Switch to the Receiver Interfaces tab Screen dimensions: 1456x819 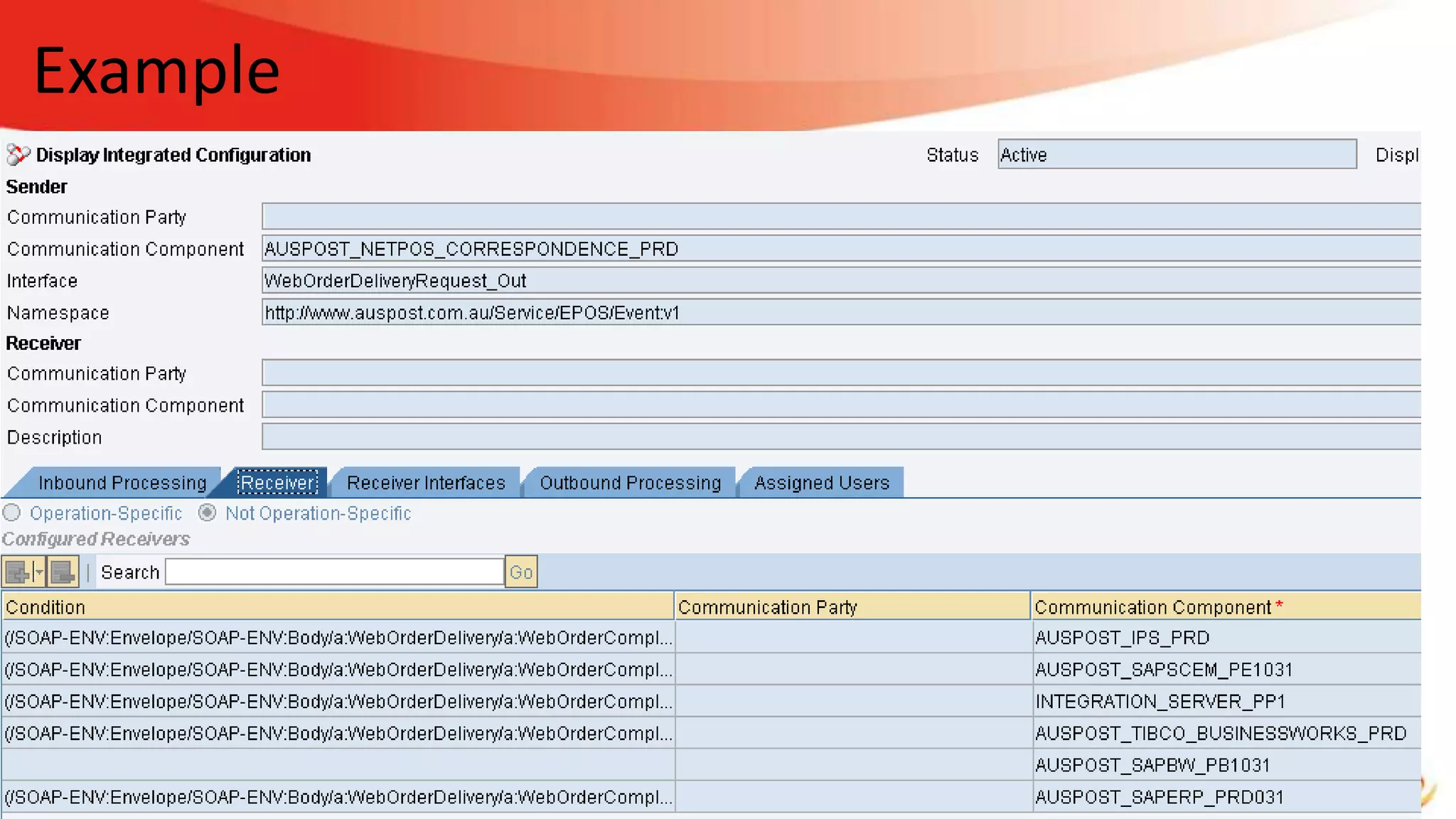point(426,483)
